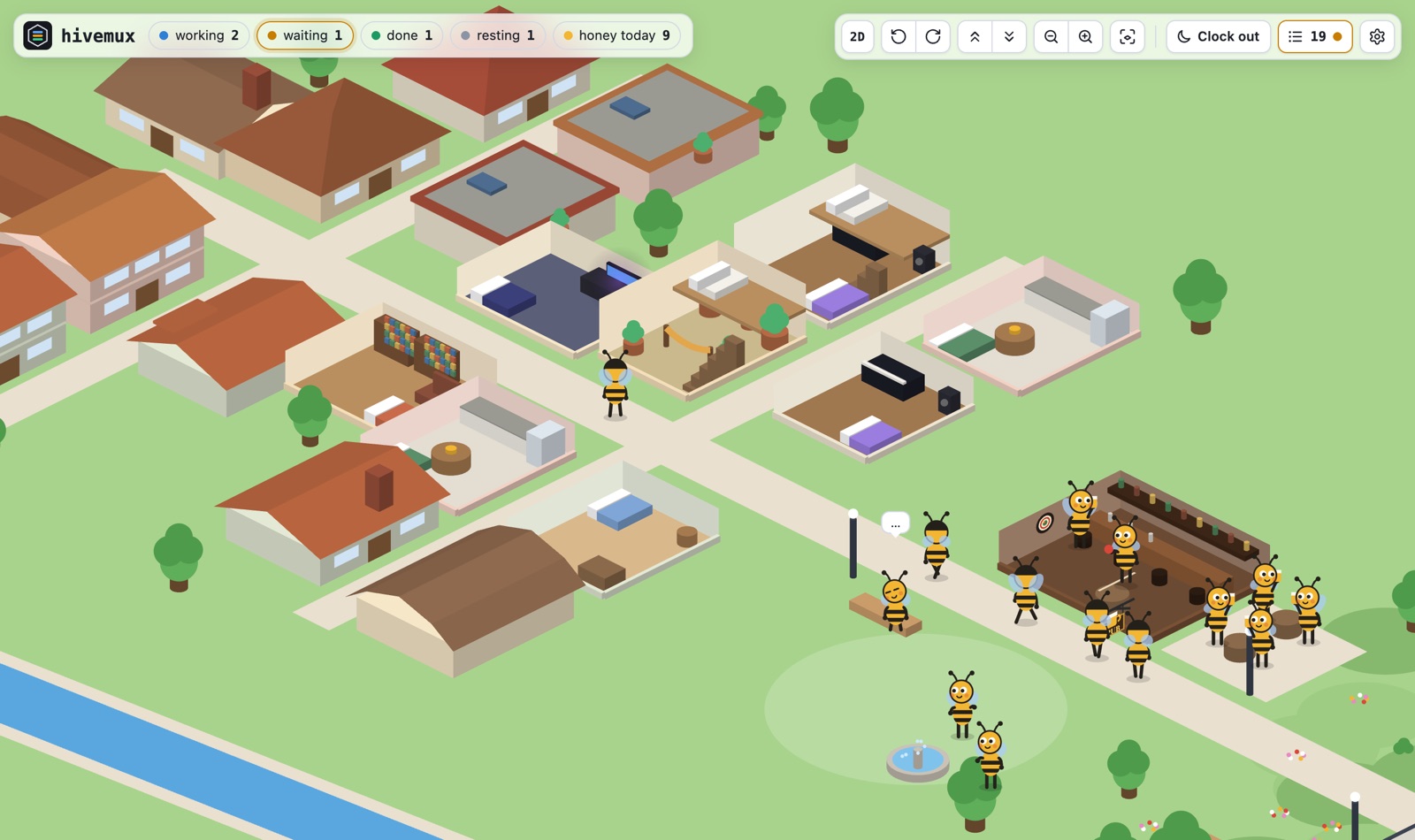
Task: Show honey today 9 stat
Action: [x=616, y=35]
